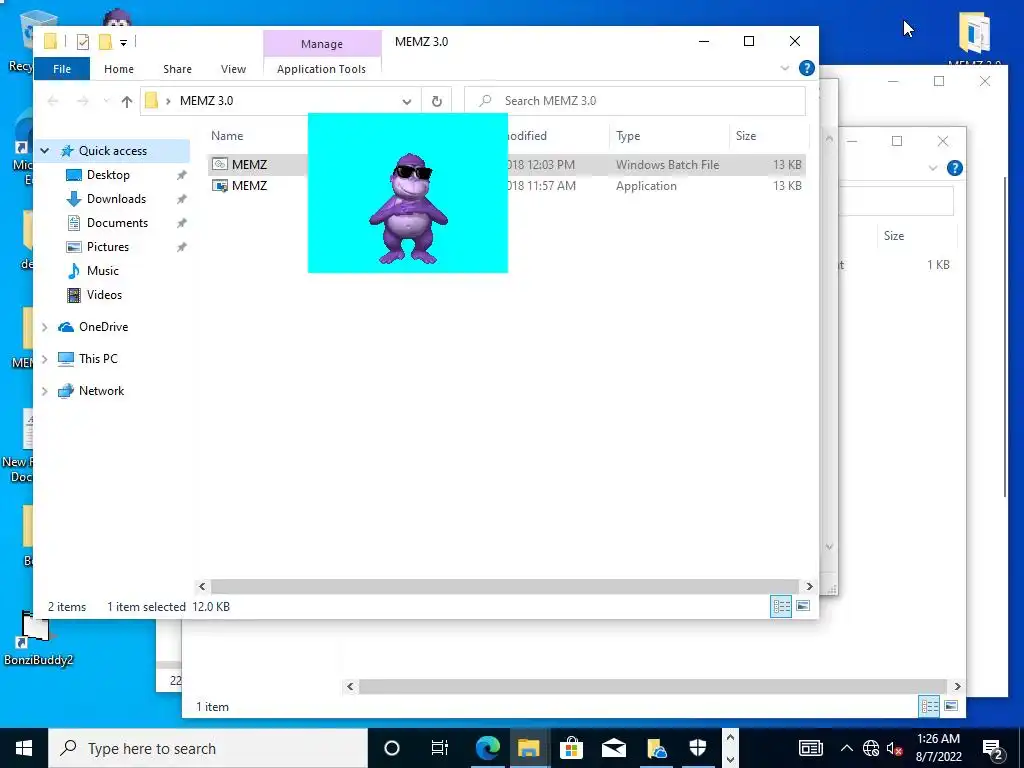
Task: Expand the Network tree node
Action: pos(44,391)
